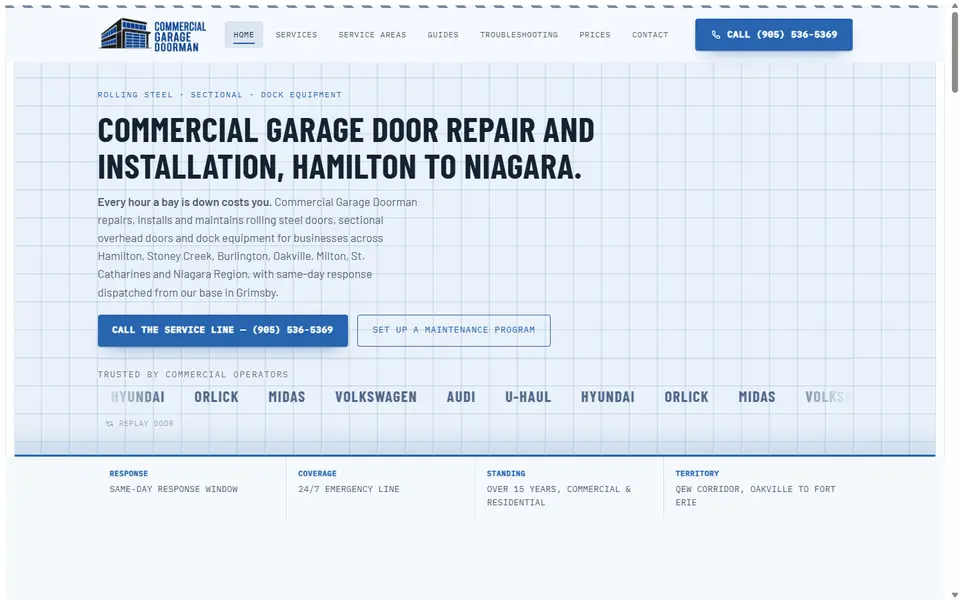Click the second Hyundai client name

click(607, 397)
